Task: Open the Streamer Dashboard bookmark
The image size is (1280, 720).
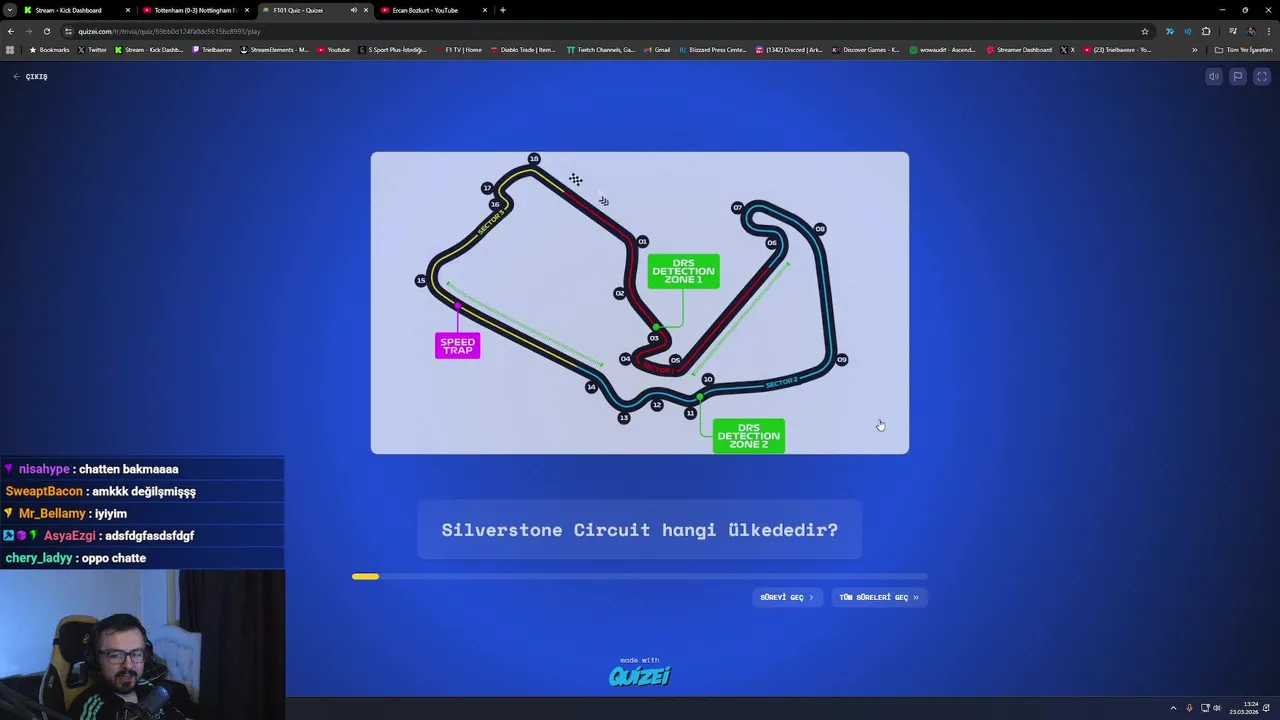Action: [1019, 50]
